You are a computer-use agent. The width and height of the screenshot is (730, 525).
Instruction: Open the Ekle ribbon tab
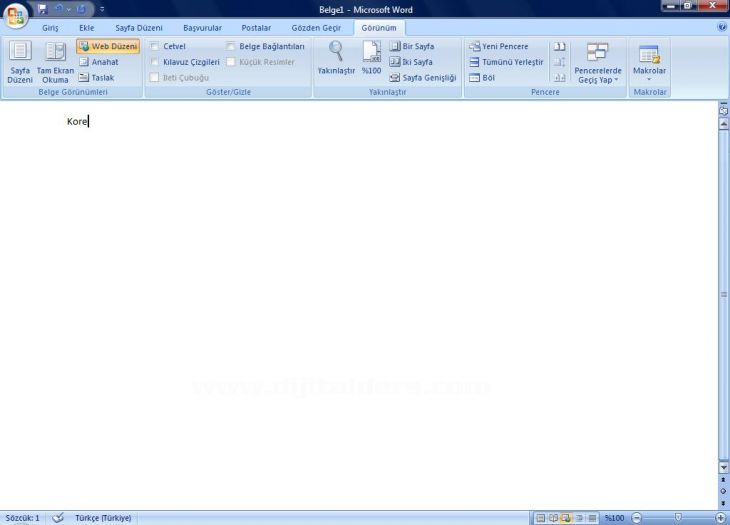(87, 28)
